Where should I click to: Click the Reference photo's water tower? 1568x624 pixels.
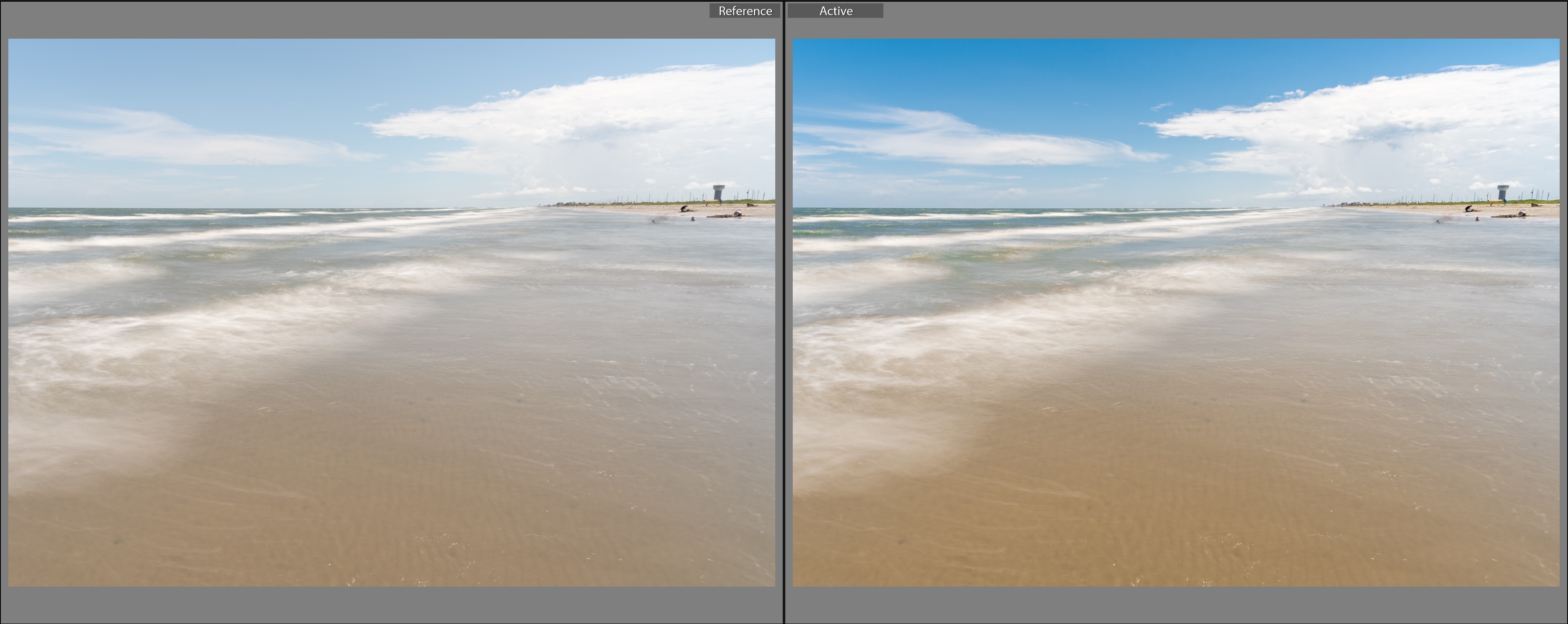point(719,192)
